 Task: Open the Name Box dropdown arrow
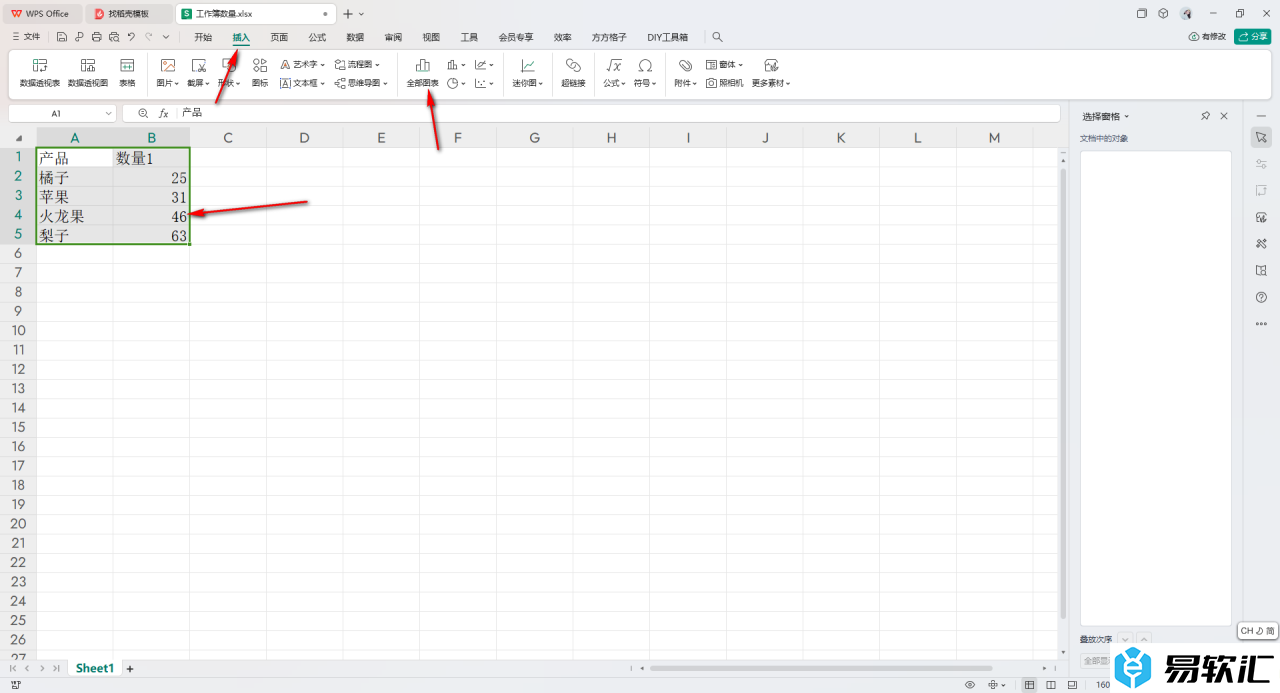click(107, 114)
